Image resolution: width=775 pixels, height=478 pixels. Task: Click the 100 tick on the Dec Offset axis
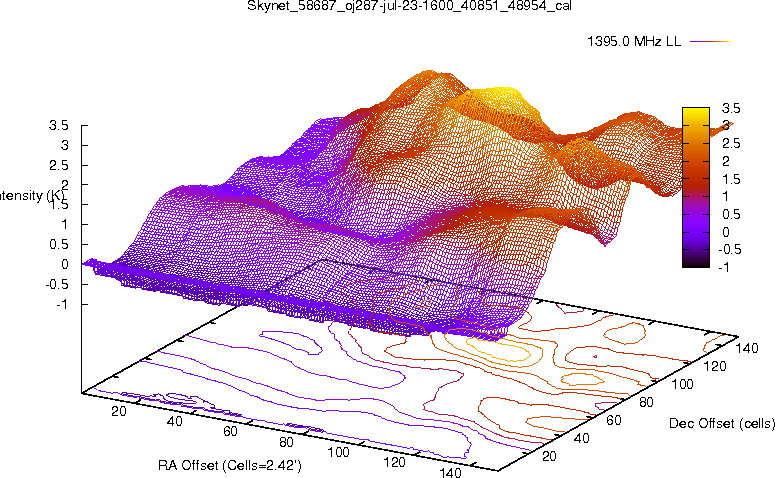coord(682,384)
